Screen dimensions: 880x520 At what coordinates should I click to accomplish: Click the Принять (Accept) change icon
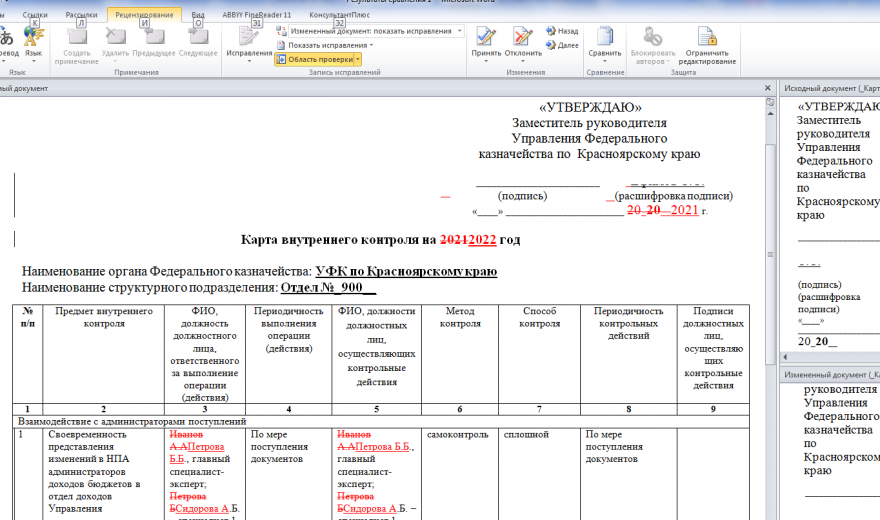point(486,36)
